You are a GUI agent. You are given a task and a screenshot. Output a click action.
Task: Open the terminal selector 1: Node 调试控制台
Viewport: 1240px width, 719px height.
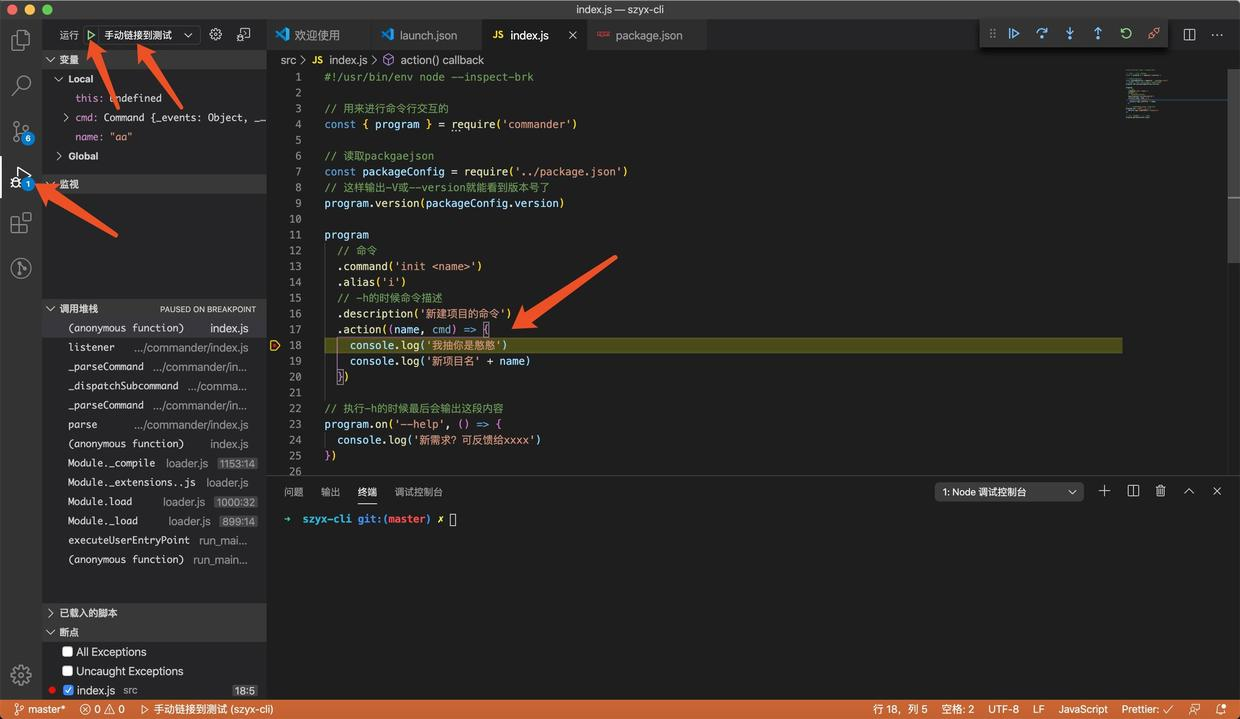click(1009, 492)
